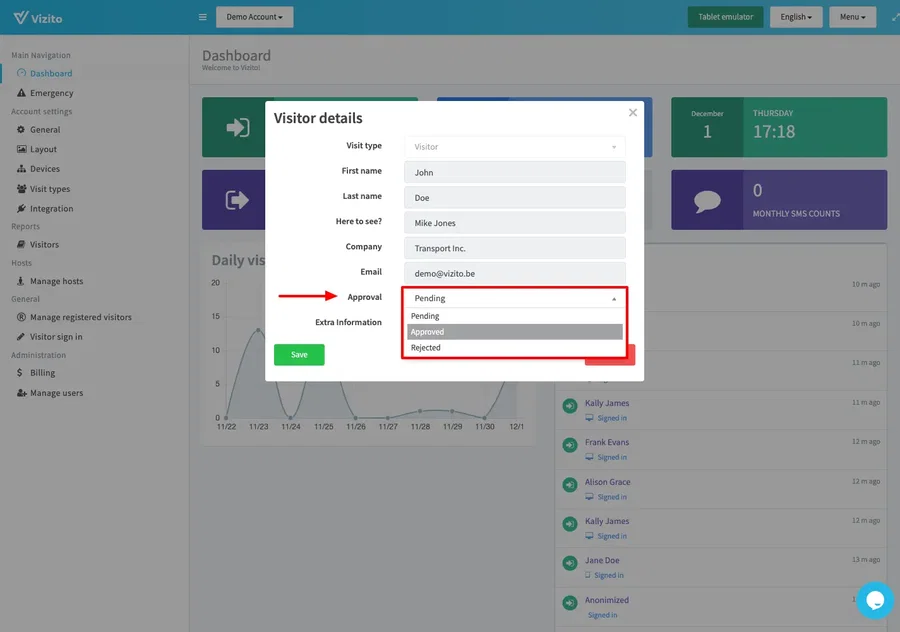Open the chat support bubble

(874, 600)
